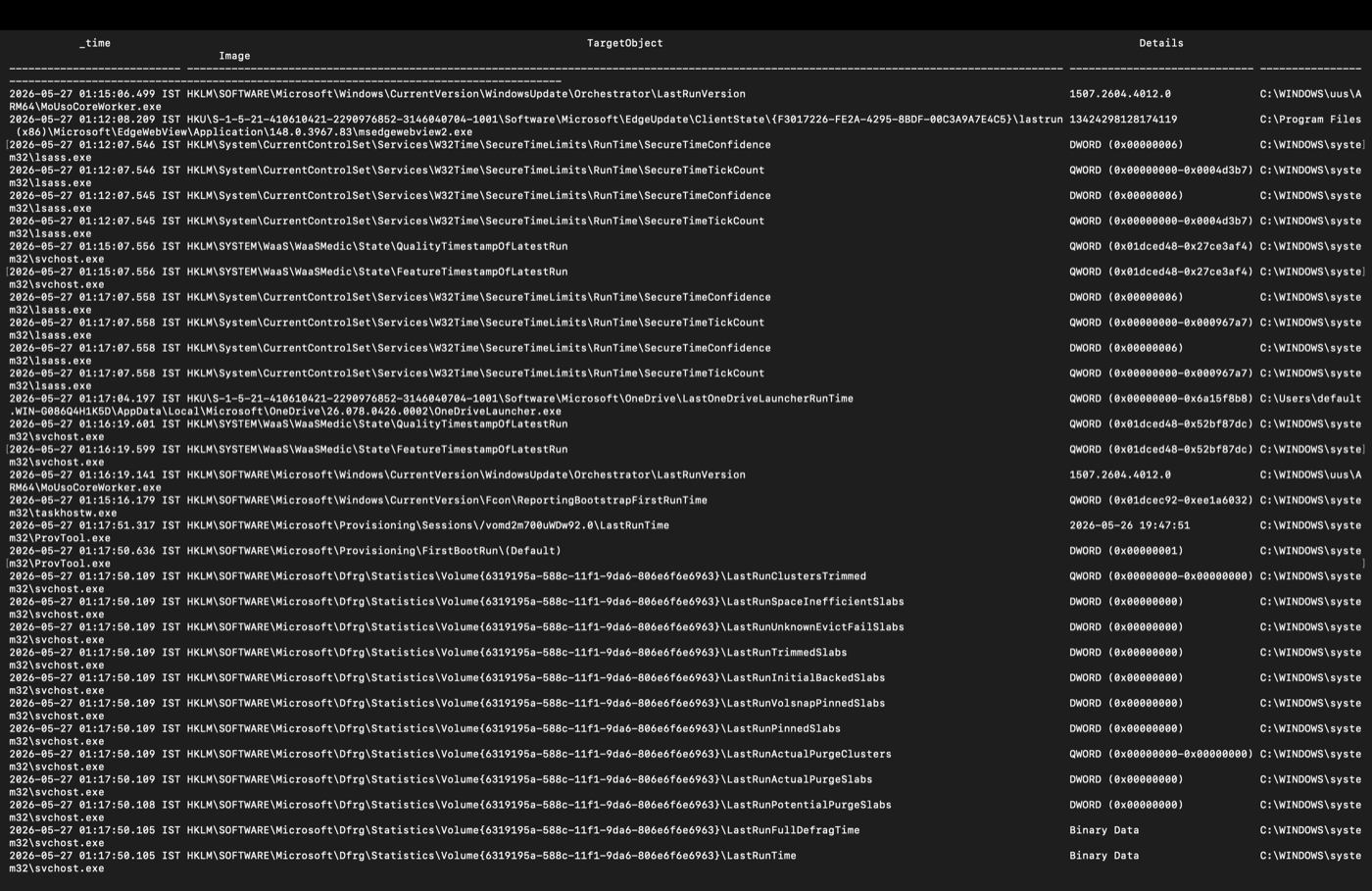The width and height of the screenshot is (1372, 891).
Task: Click the taskhostw.exe image line
Action: pos(64,514)
